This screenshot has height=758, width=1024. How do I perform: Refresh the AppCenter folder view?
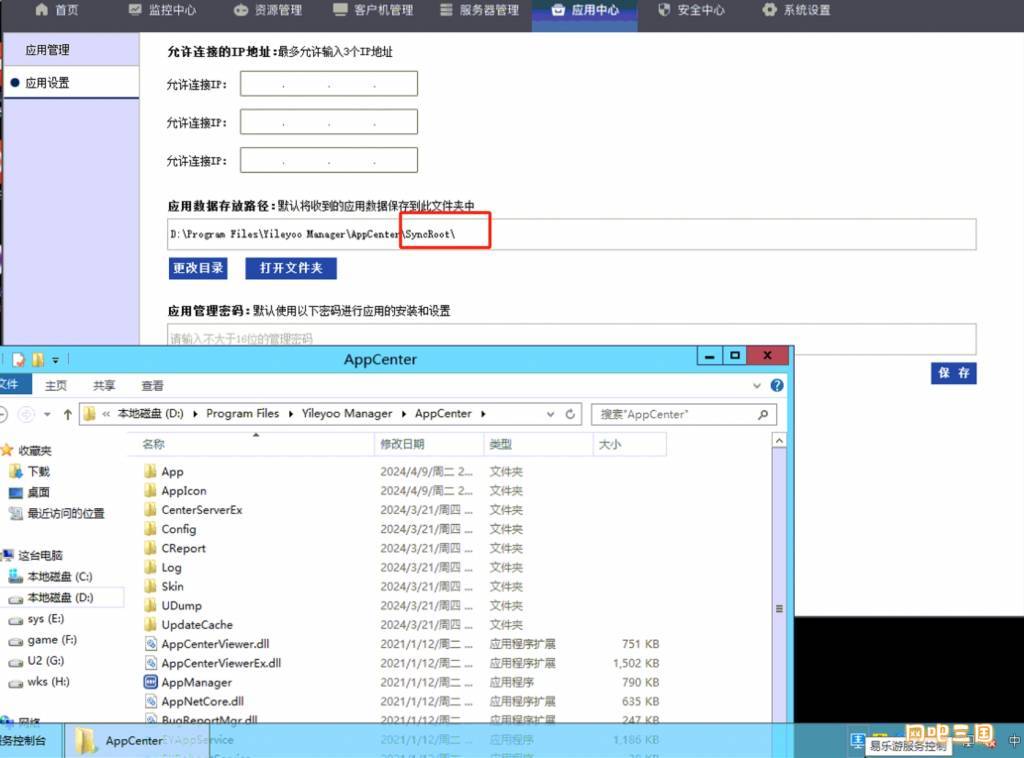pyautogui.click(x=570, y=414)
